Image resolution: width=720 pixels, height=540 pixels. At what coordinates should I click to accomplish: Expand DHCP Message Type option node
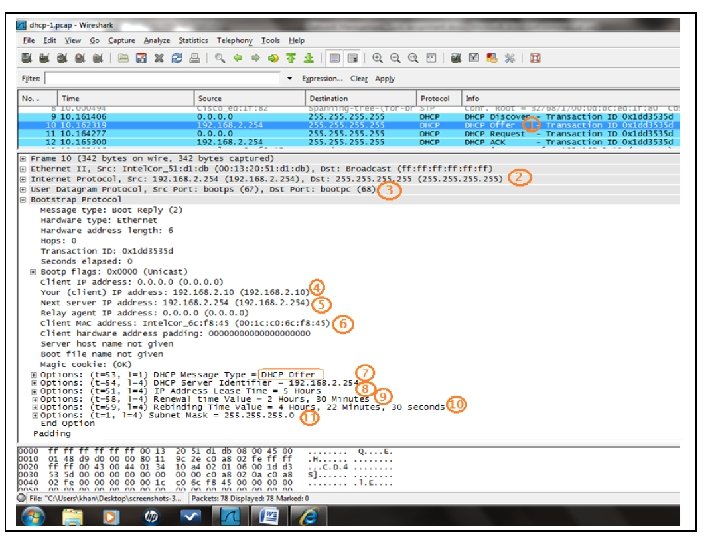pyautogui.click(x=34, y=375)
